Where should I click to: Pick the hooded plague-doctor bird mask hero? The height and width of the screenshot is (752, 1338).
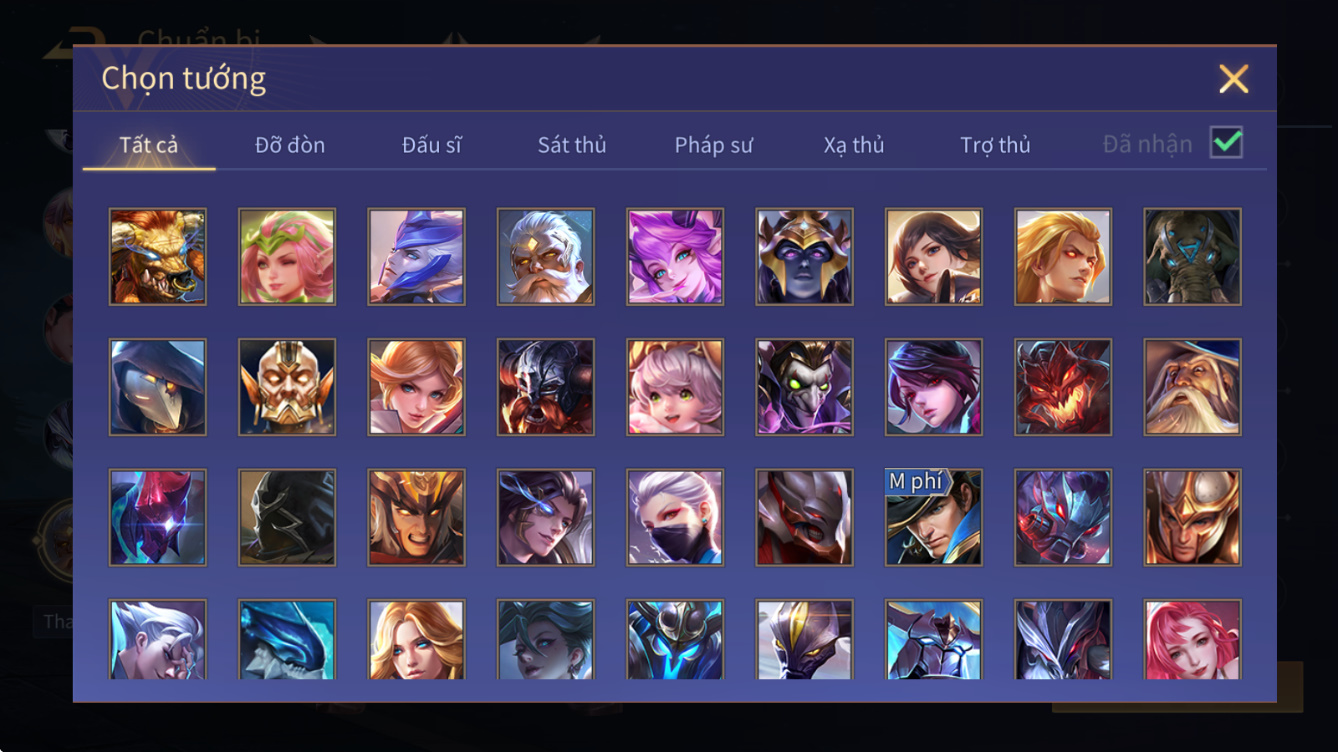point(158,387)
